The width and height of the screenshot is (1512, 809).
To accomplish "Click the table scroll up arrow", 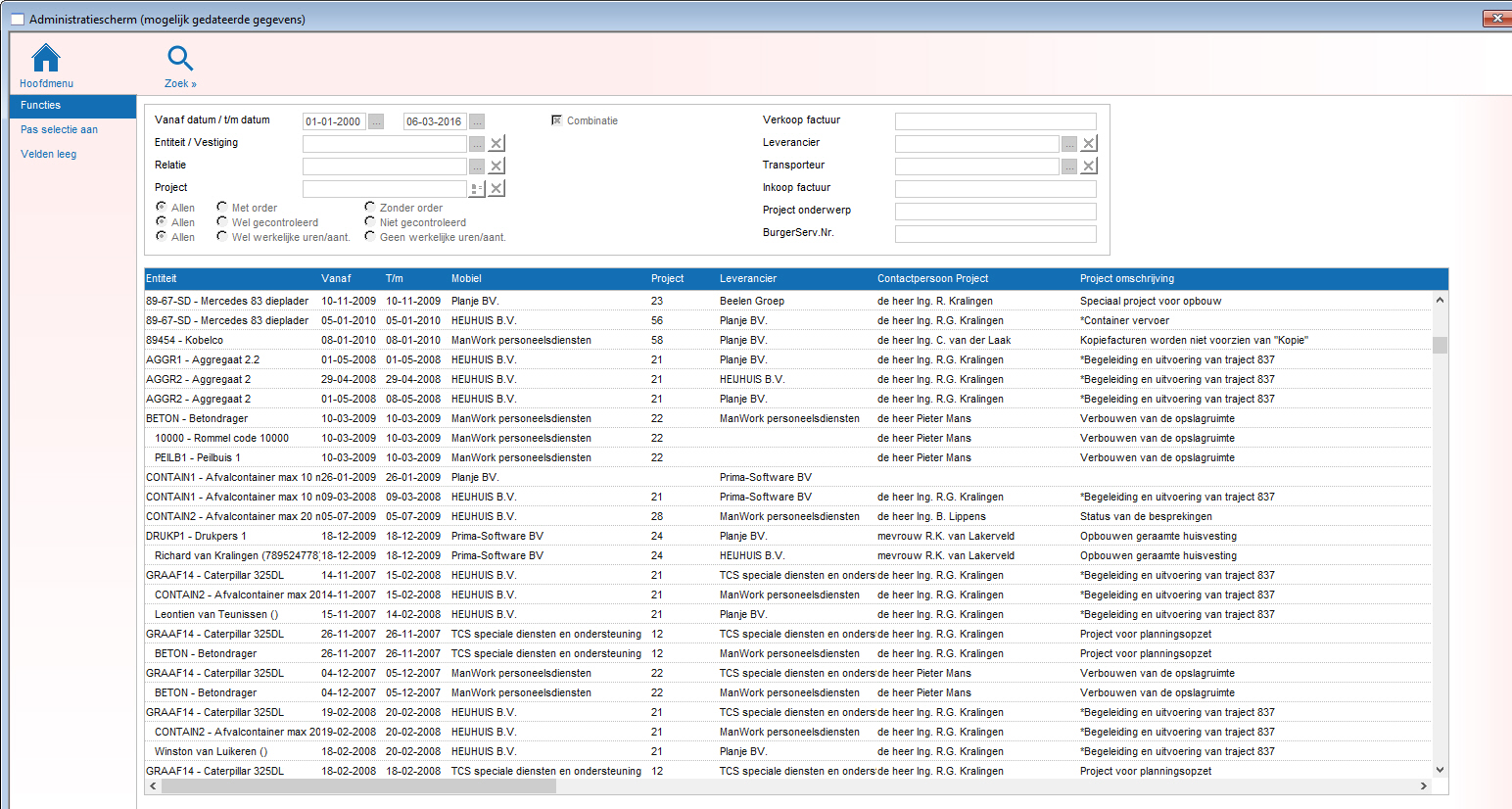I will [1440, 300].
